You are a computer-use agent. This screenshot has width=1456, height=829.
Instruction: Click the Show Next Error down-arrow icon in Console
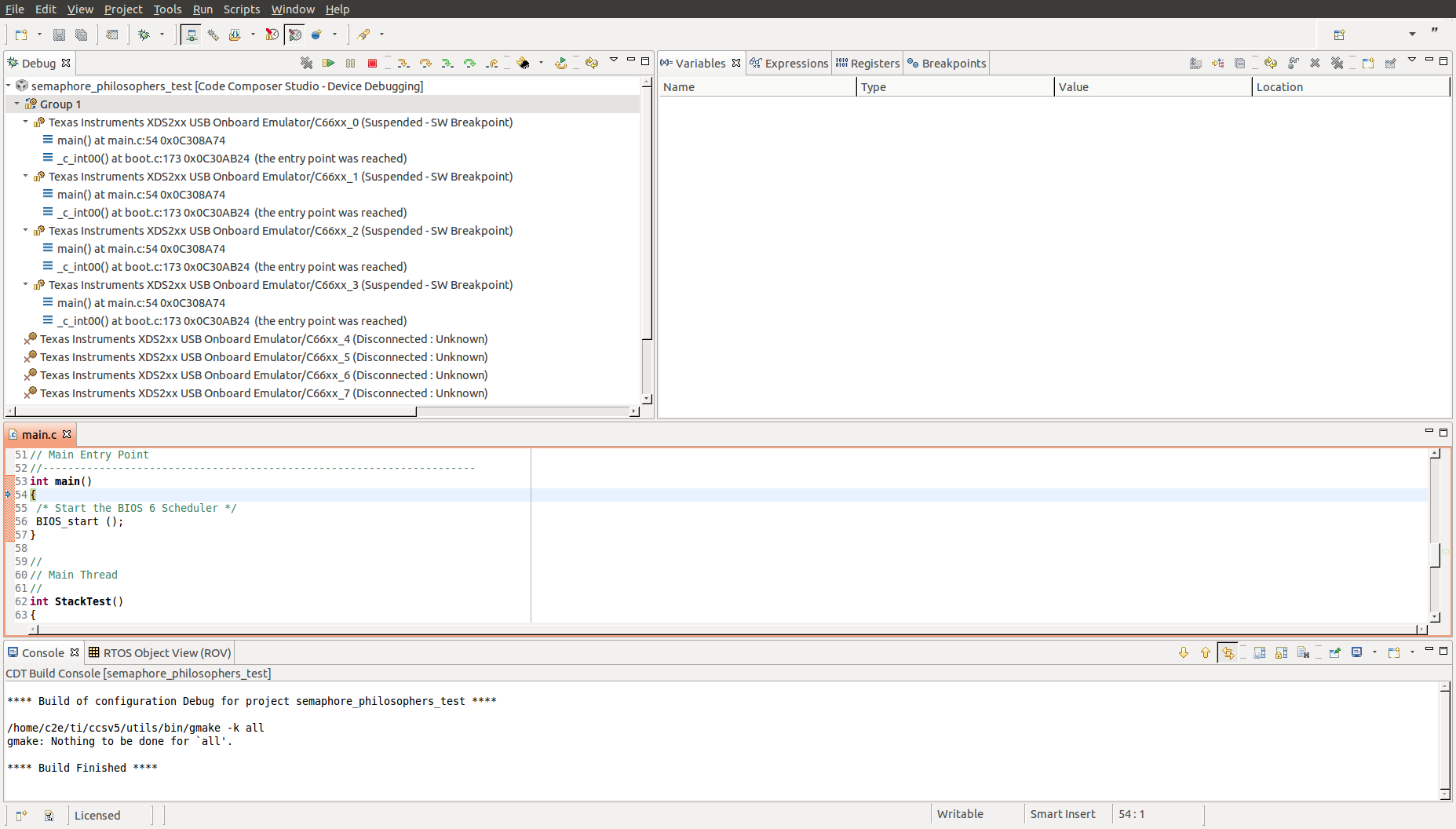(1184, 652)
